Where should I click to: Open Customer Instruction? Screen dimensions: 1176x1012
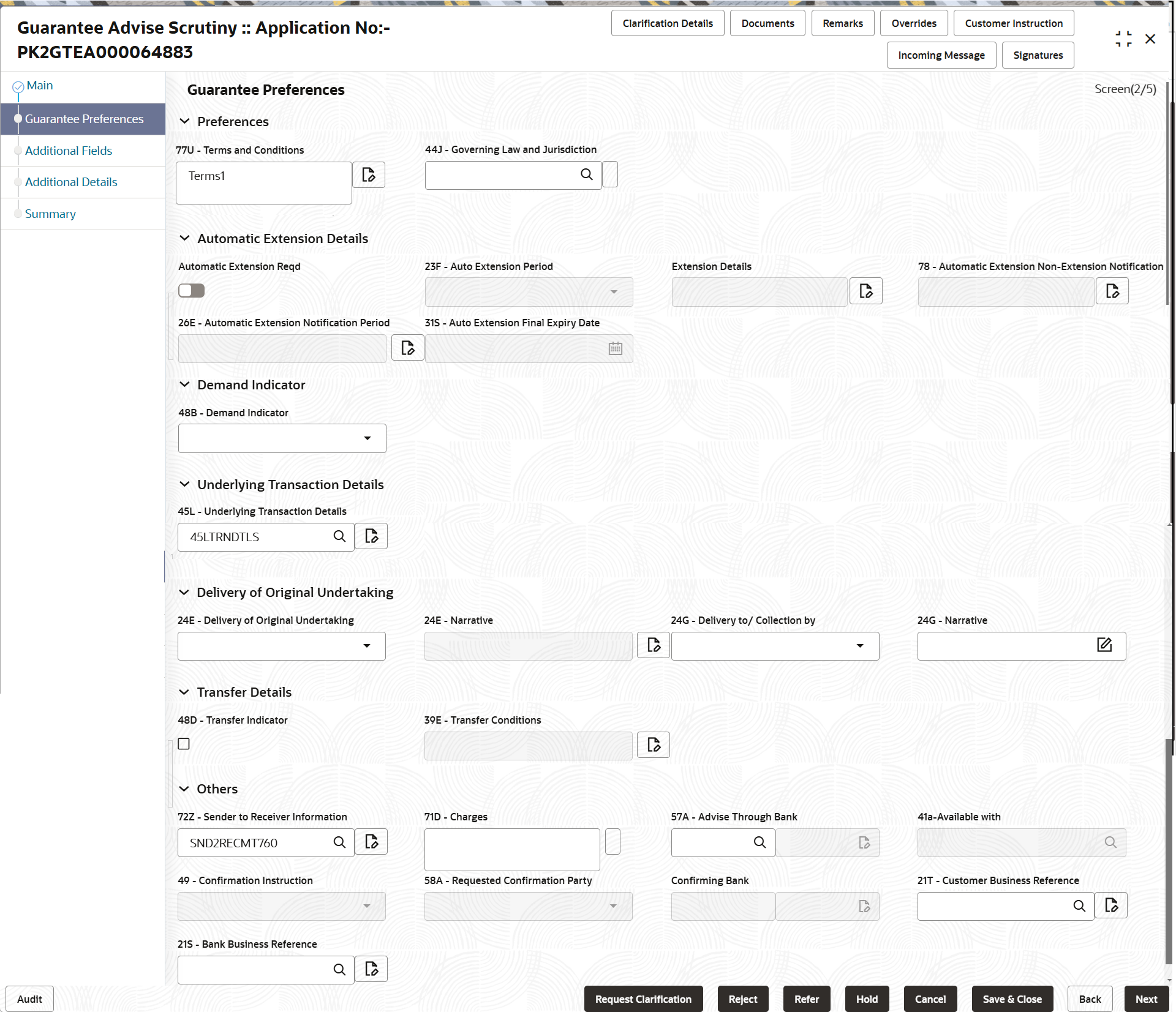coord(1014,23)
